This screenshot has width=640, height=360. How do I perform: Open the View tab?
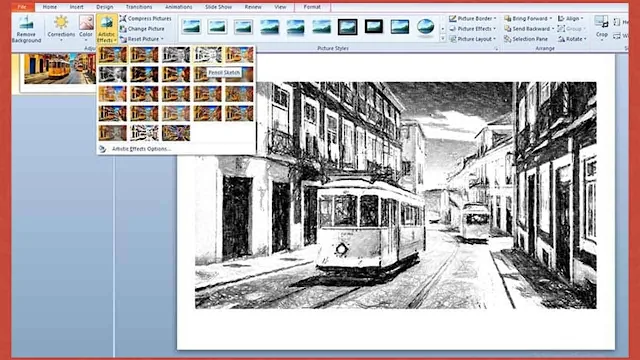[280, 7]
